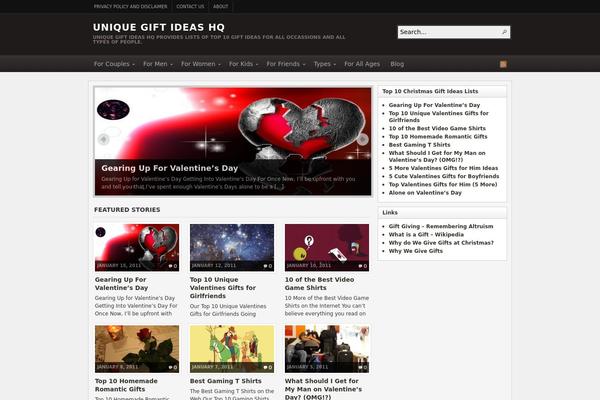Open Why do We Give Gifts at Christmas link
600x400 pixels.
[441, 243]
